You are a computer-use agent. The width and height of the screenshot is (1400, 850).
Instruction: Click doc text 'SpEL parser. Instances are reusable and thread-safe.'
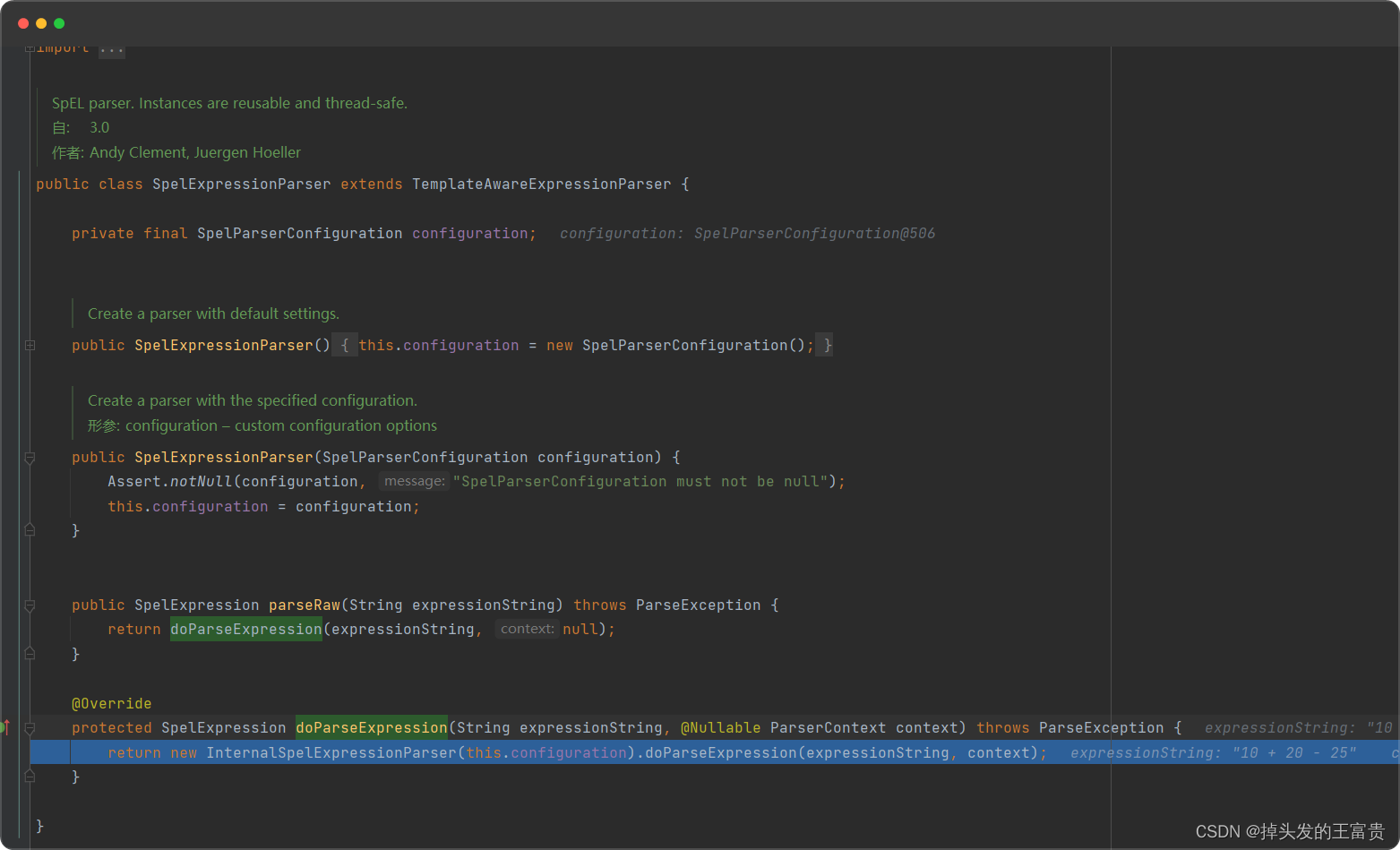[x=229, y=103]
